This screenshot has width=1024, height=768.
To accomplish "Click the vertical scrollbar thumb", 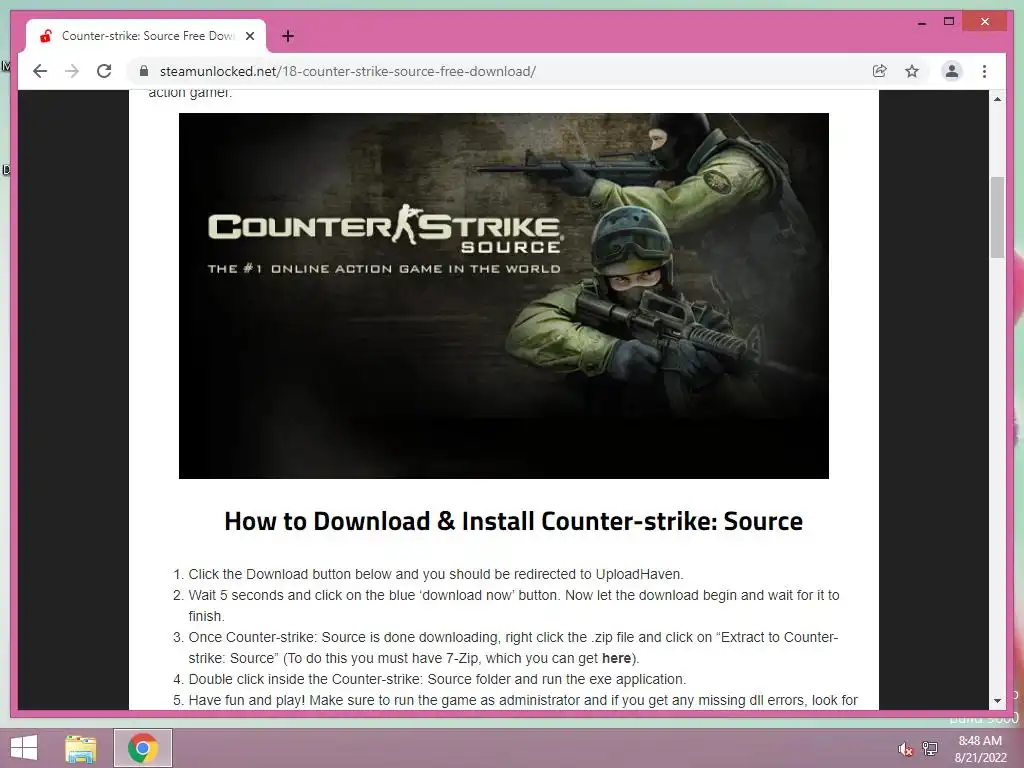I will click(997, 217).
